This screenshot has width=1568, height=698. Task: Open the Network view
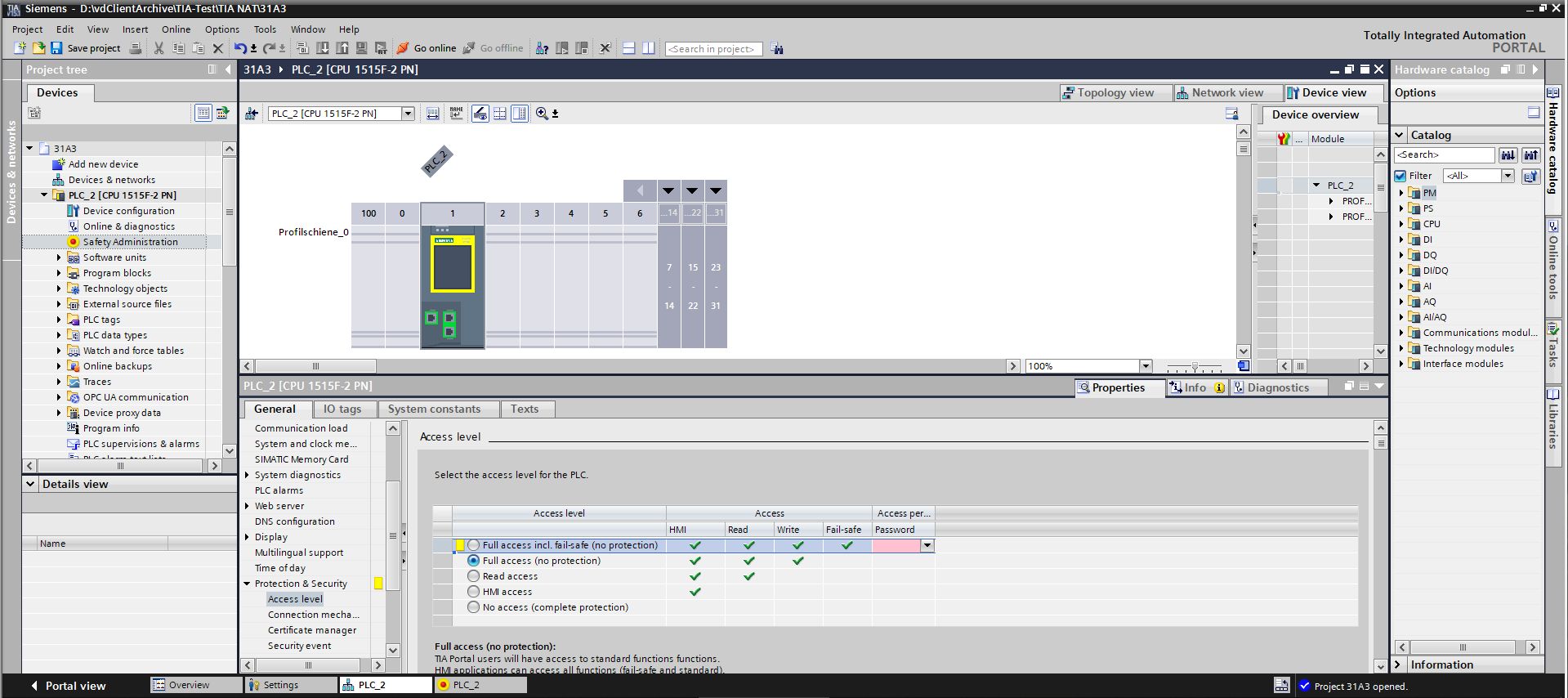tap(1221, 92)
